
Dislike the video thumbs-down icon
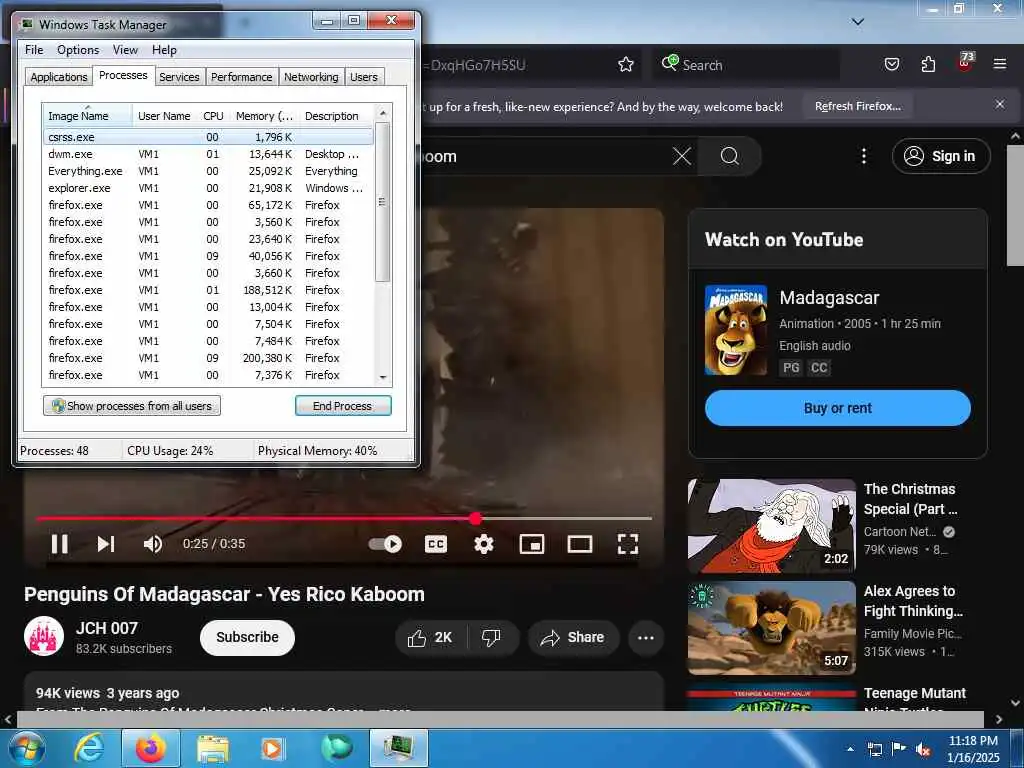pos(491,638)
